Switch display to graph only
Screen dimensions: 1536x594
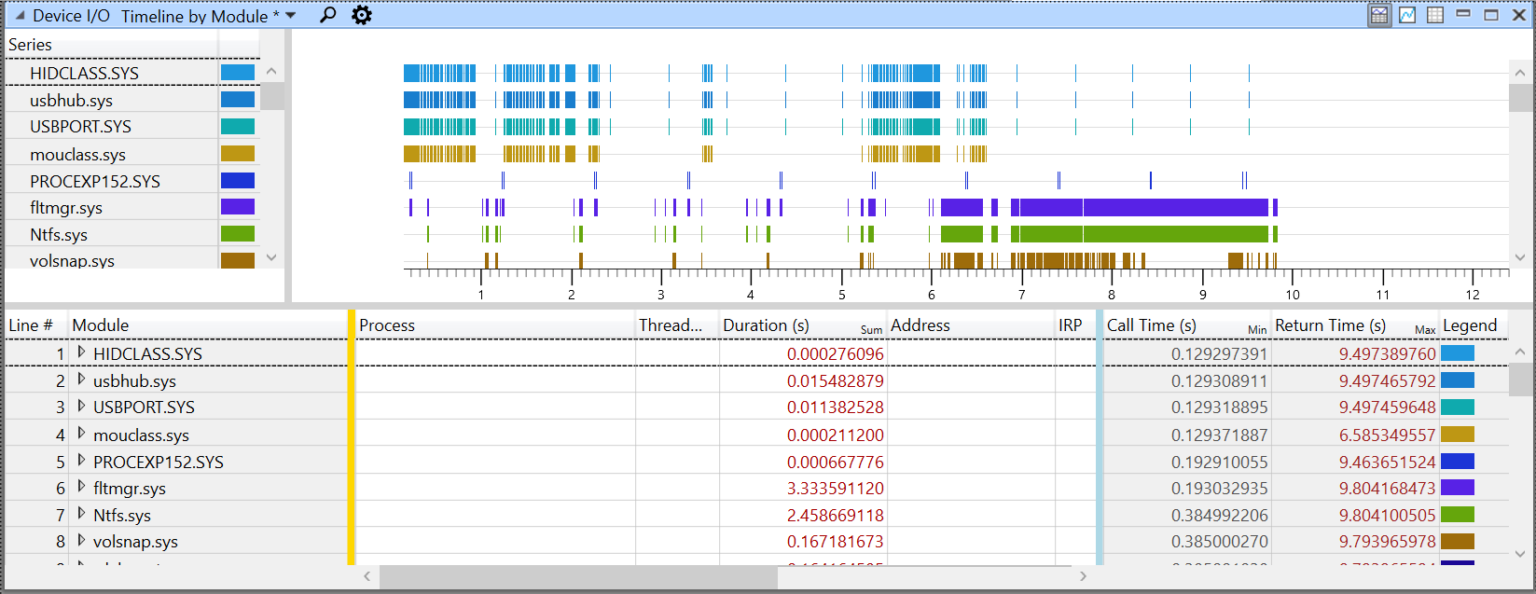click(1407, 15)
